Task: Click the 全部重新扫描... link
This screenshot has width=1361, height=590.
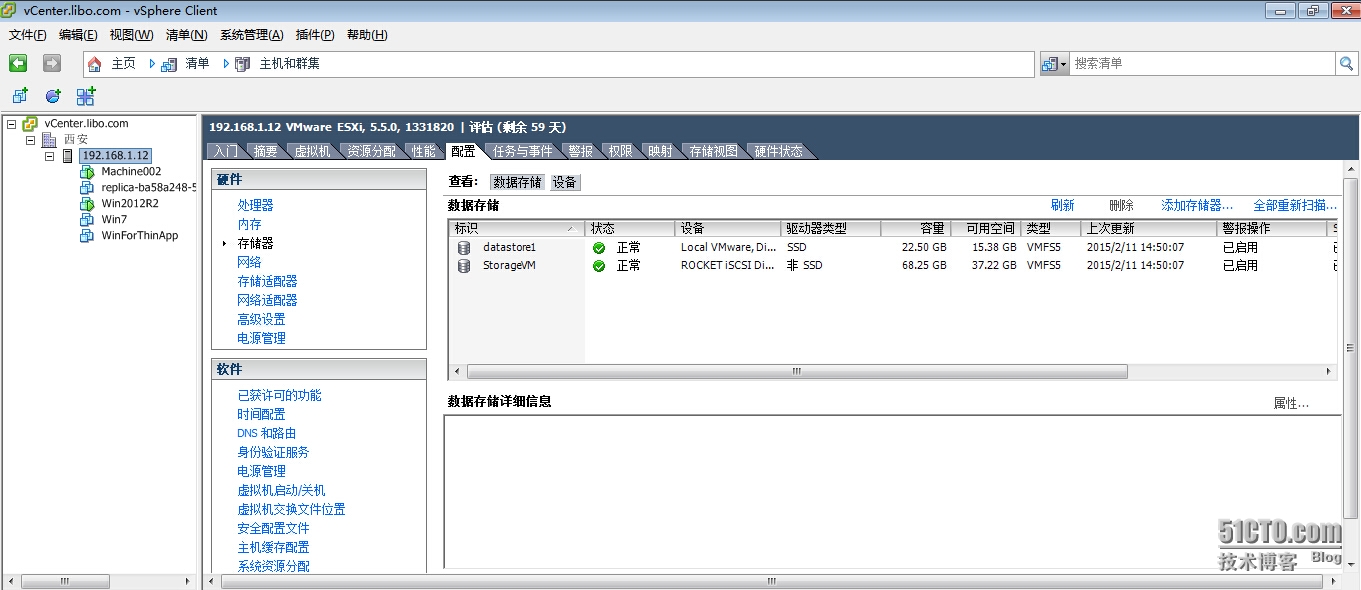Action: [1295, 205]
